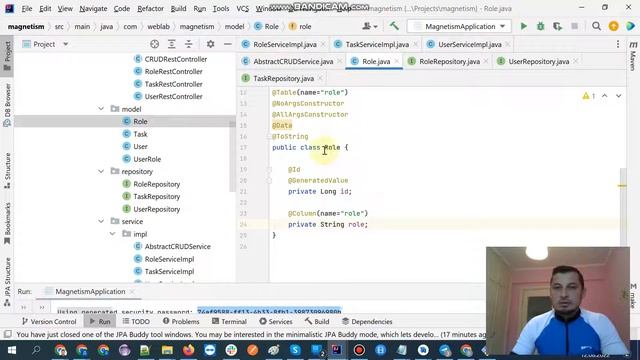Open the Terminal tool window

[229, 322]
